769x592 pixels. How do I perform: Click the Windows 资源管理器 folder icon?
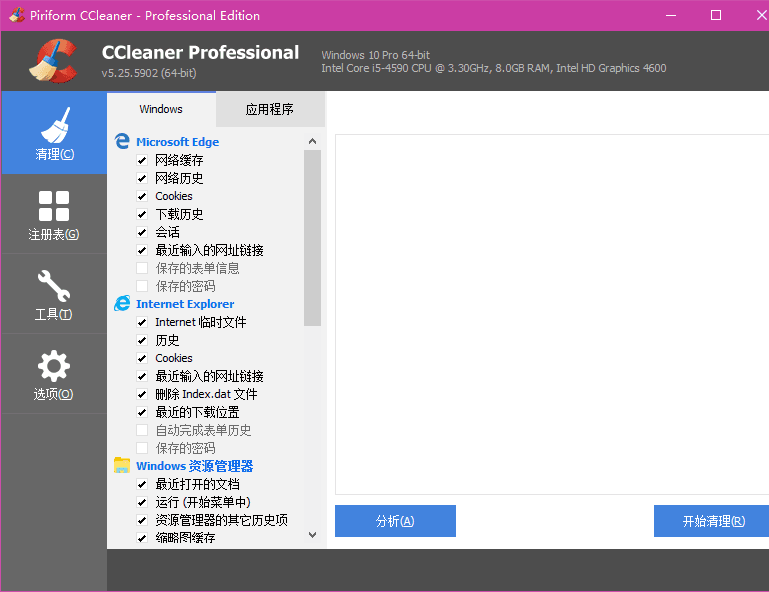[122, 466]
